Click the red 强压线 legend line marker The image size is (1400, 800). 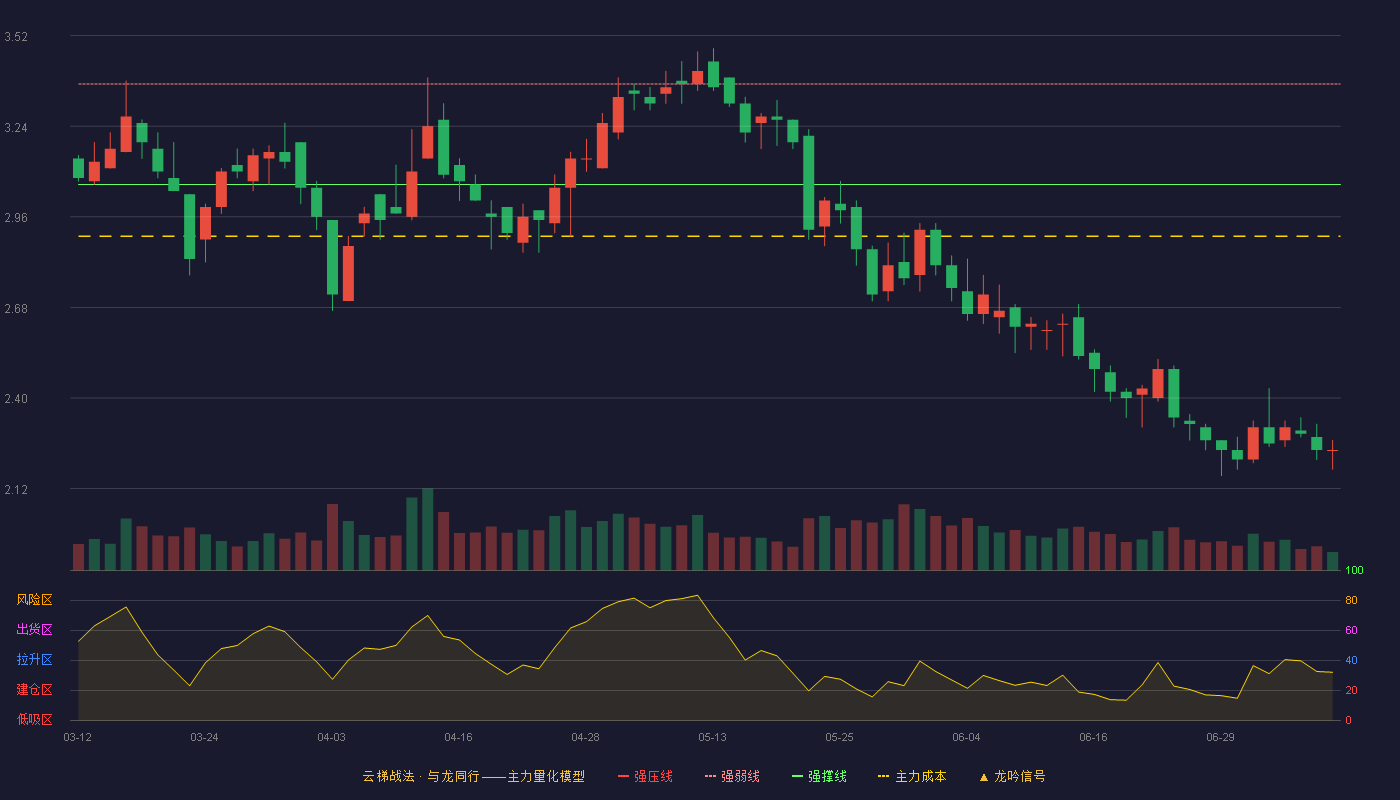pyautogui.click(x=624, y=777)
